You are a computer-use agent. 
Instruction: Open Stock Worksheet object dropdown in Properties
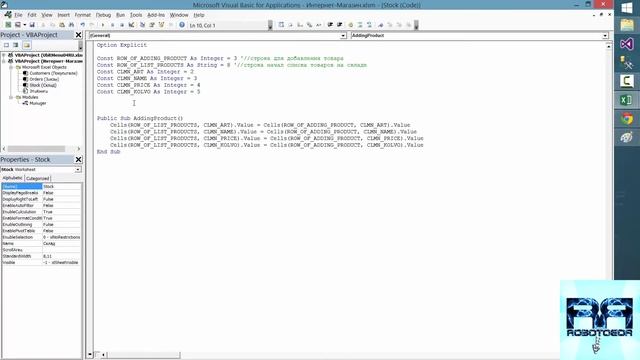[78, 169]
